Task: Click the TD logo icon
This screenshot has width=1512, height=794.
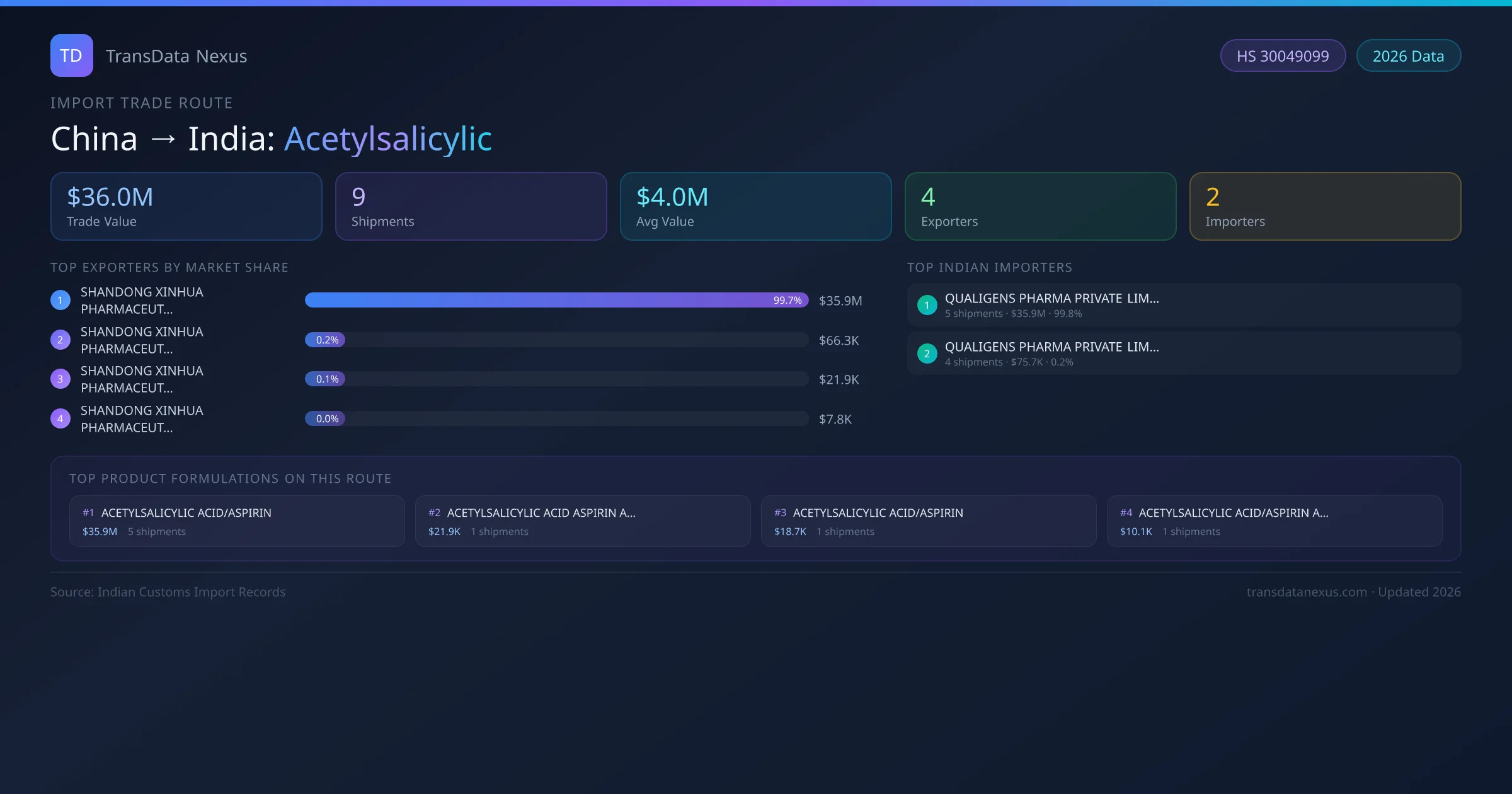Action: click(x=71, y=55)
